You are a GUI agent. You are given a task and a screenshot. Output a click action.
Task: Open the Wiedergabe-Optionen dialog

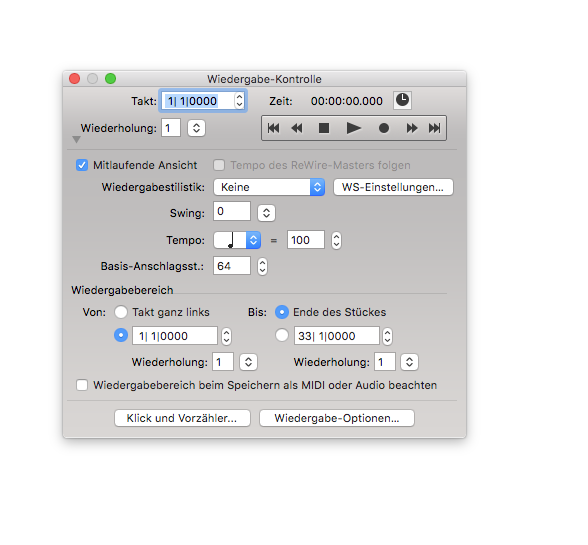(337, 418)
